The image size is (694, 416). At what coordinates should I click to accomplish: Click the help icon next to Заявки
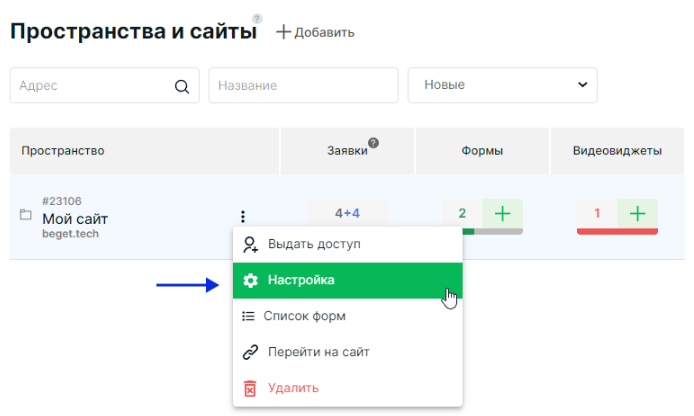pyautogui.click(x=374, y=143)
